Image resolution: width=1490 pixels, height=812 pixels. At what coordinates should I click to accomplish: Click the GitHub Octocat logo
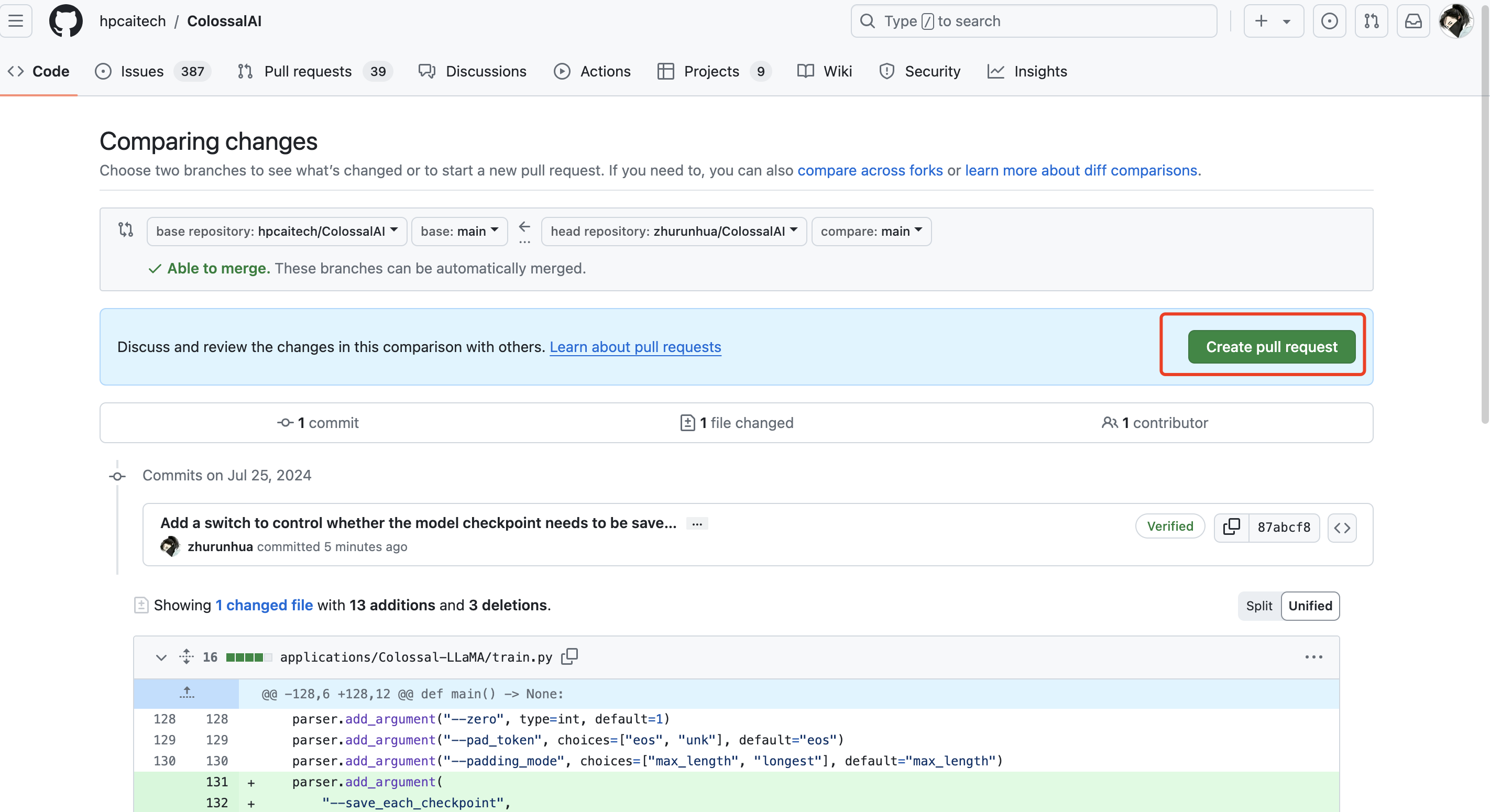click(65, 21)
